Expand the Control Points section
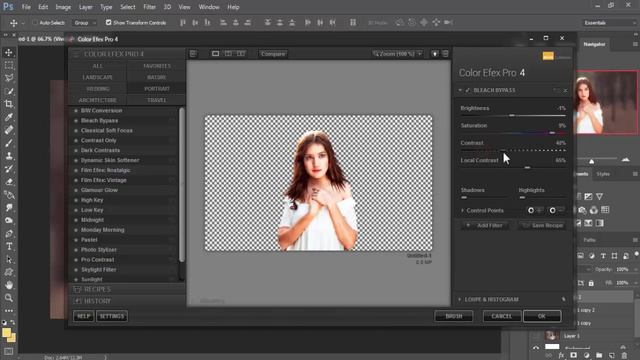 pyautogui.click(x=462, y=211)
